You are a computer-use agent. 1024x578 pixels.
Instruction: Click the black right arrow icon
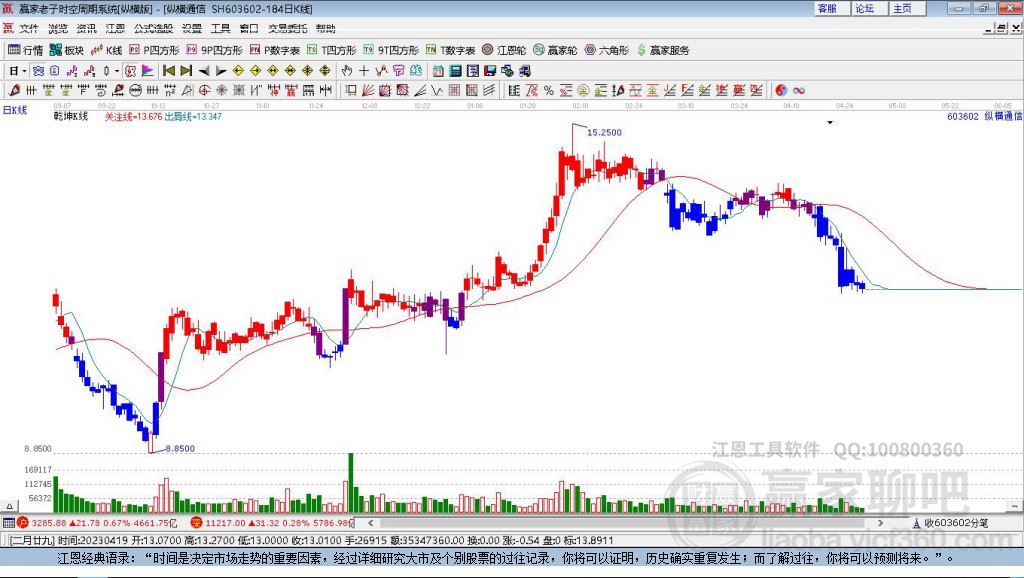click(221, 71)
